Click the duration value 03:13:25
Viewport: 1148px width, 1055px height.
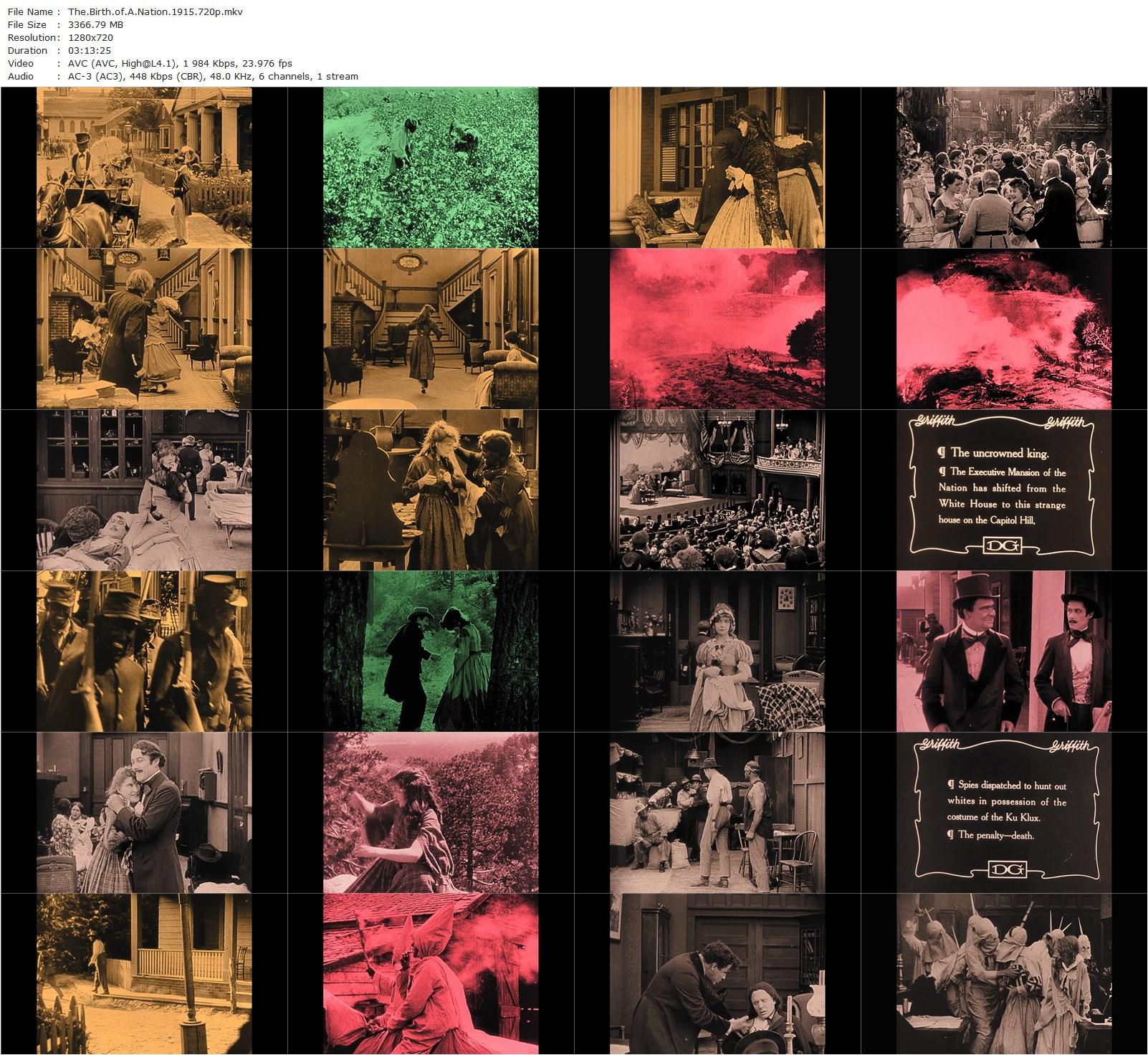(90, 51)
